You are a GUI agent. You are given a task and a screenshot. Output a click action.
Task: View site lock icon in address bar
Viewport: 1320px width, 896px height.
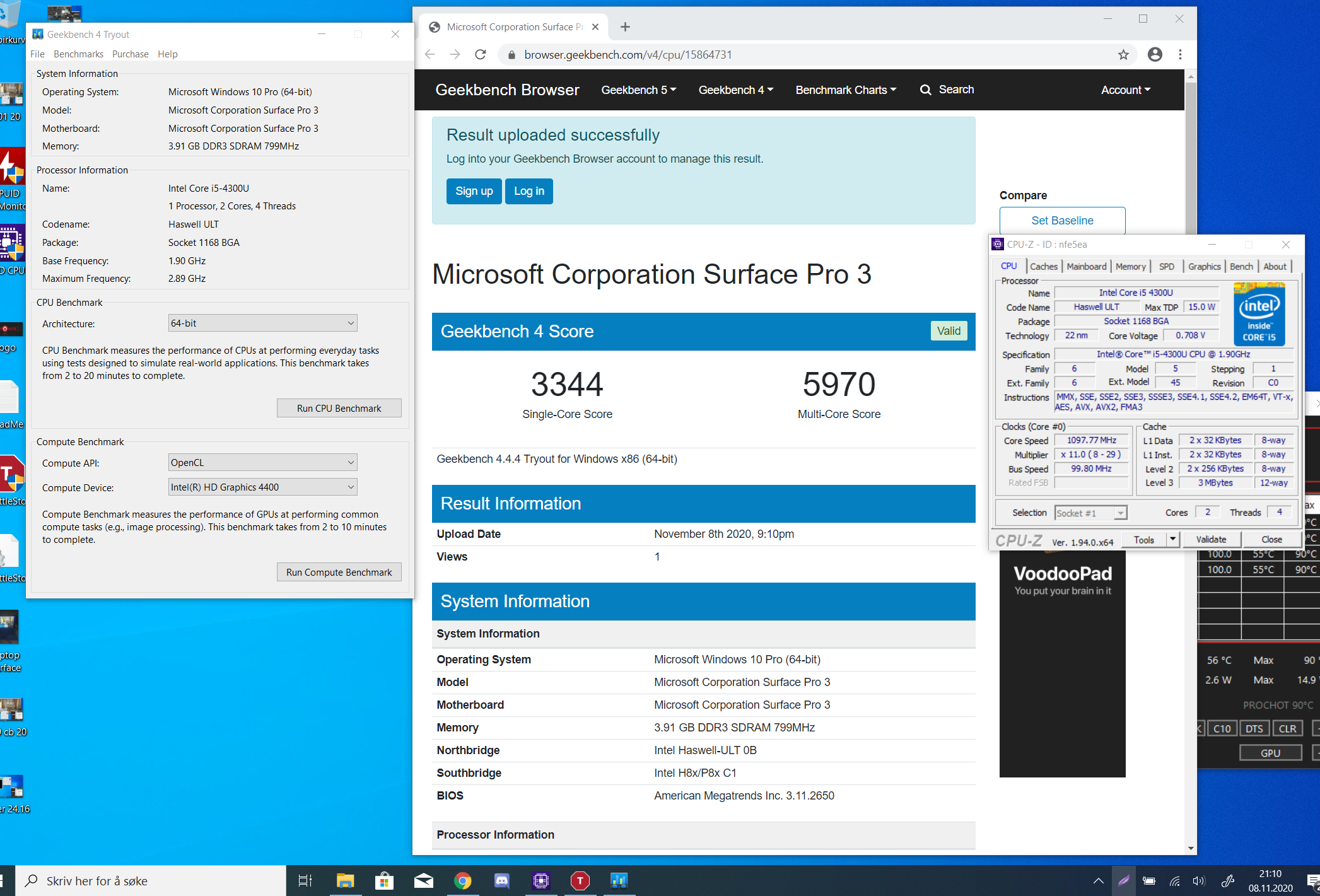pyautogui.click(x=511, y=55)
